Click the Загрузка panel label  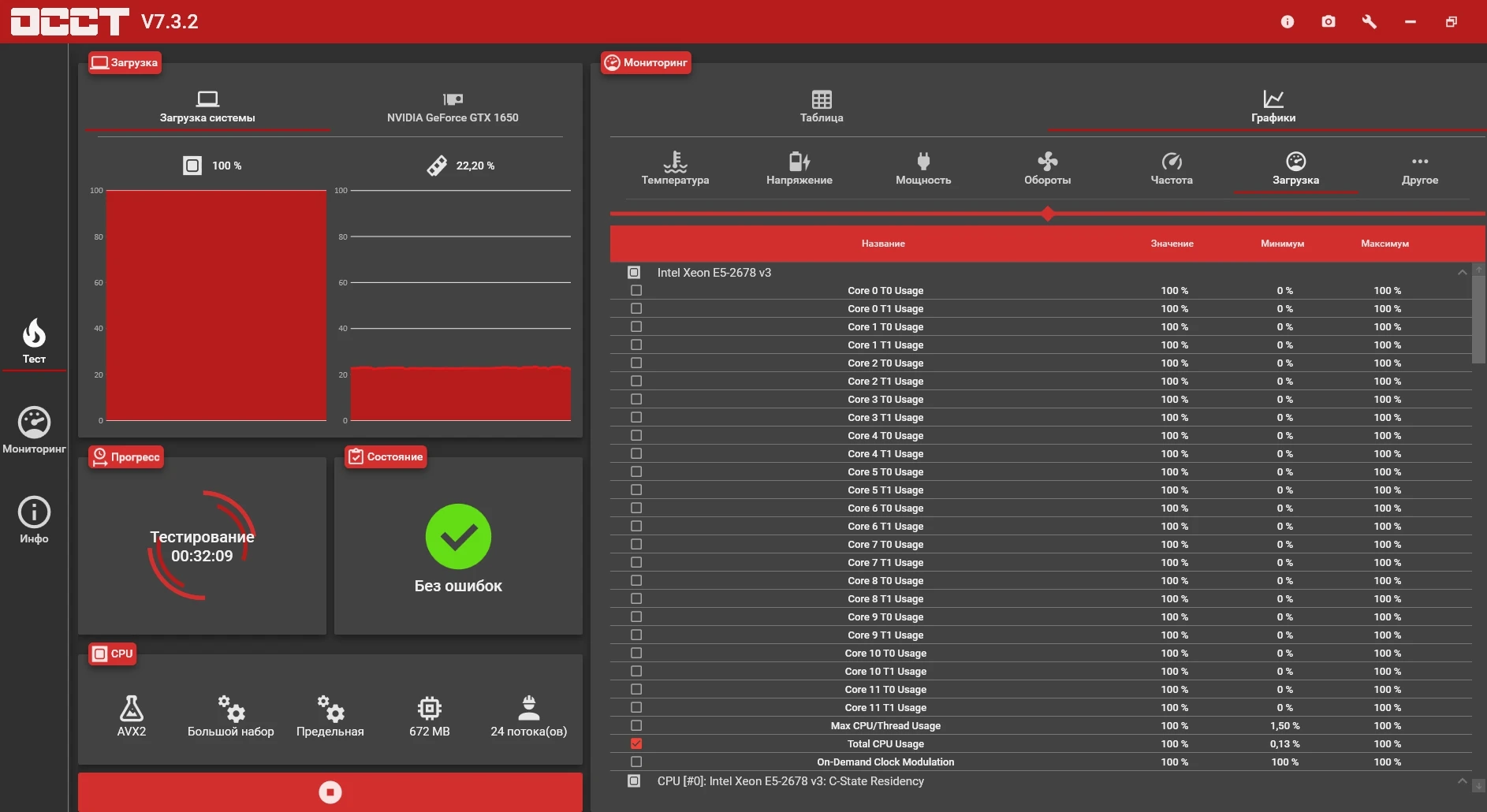point(125,62)
